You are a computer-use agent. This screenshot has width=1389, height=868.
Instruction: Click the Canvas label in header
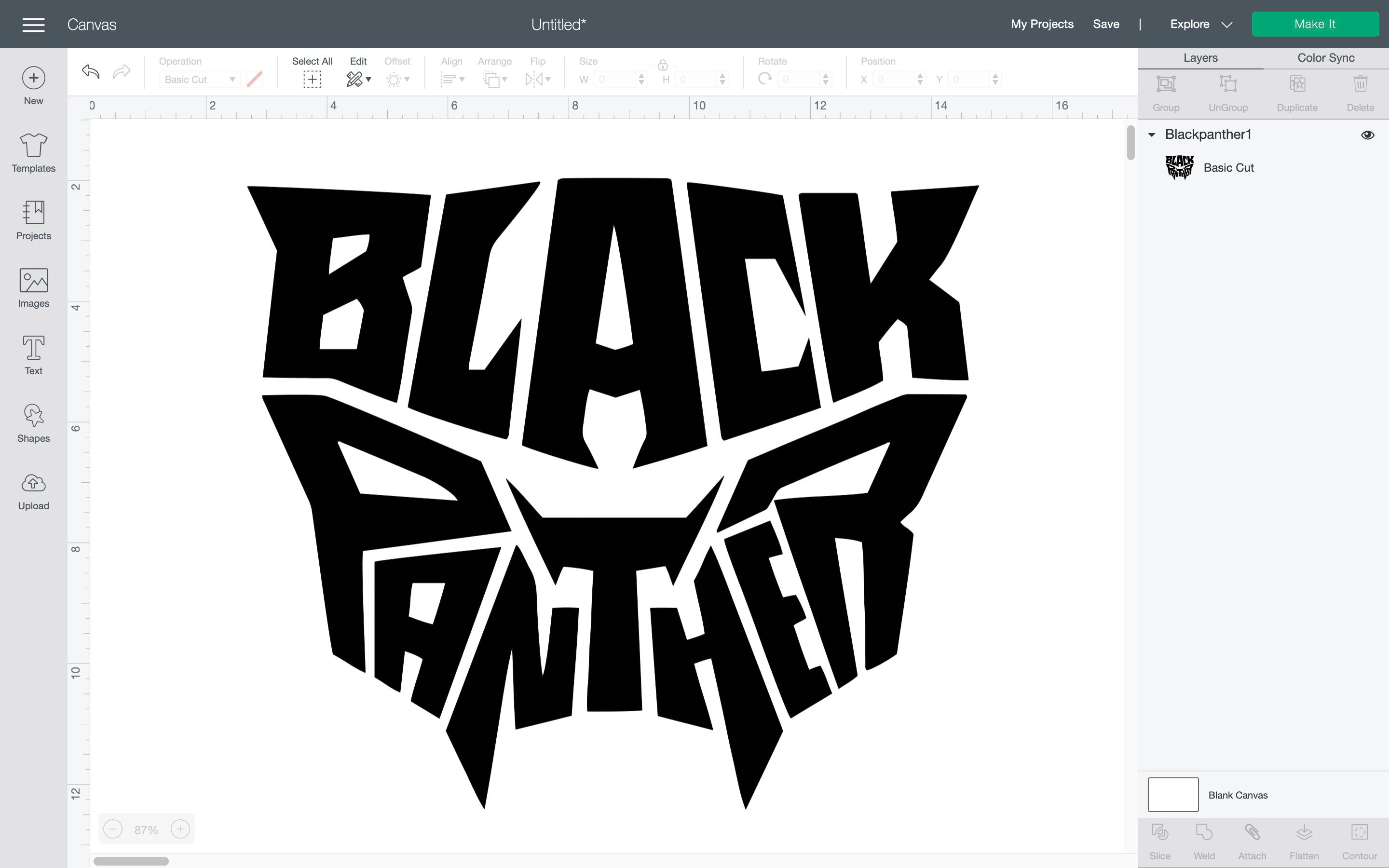pos(92,24)
